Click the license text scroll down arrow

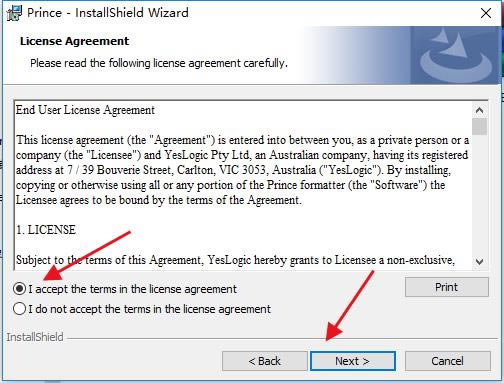pyautogui.click(x=479, y=261)
